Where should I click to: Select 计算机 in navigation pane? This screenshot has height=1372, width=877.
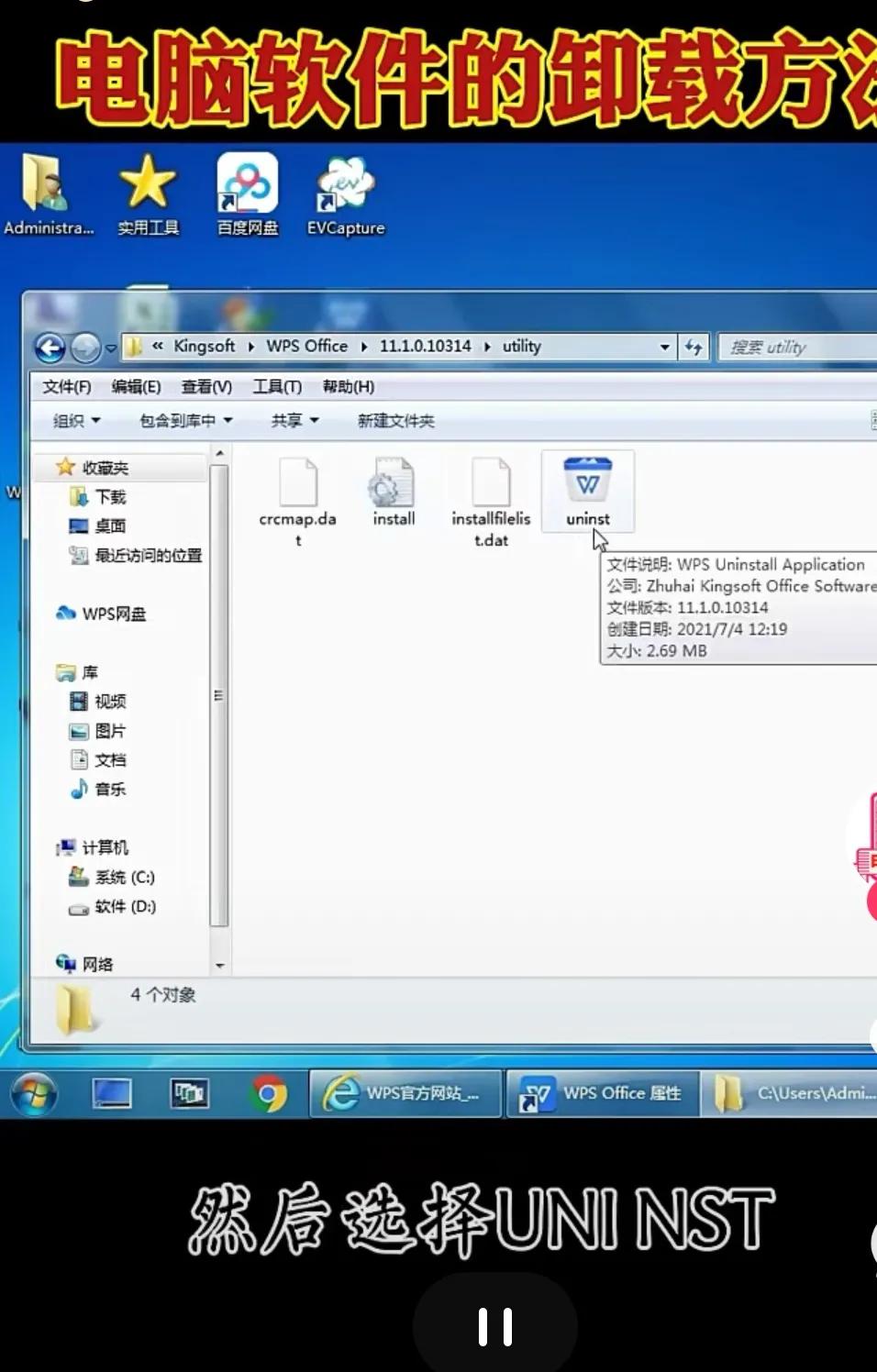(x=92, y=847)
